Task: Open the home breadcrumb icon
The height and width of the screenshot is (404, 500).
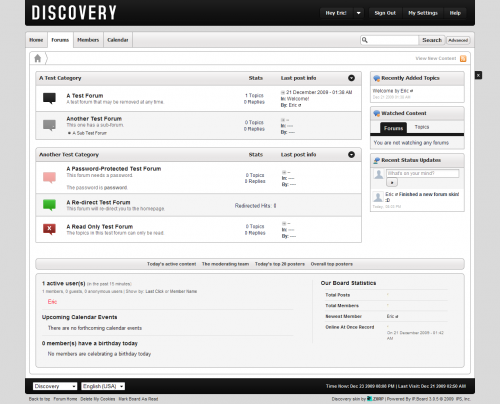Action: coord(38,58)
